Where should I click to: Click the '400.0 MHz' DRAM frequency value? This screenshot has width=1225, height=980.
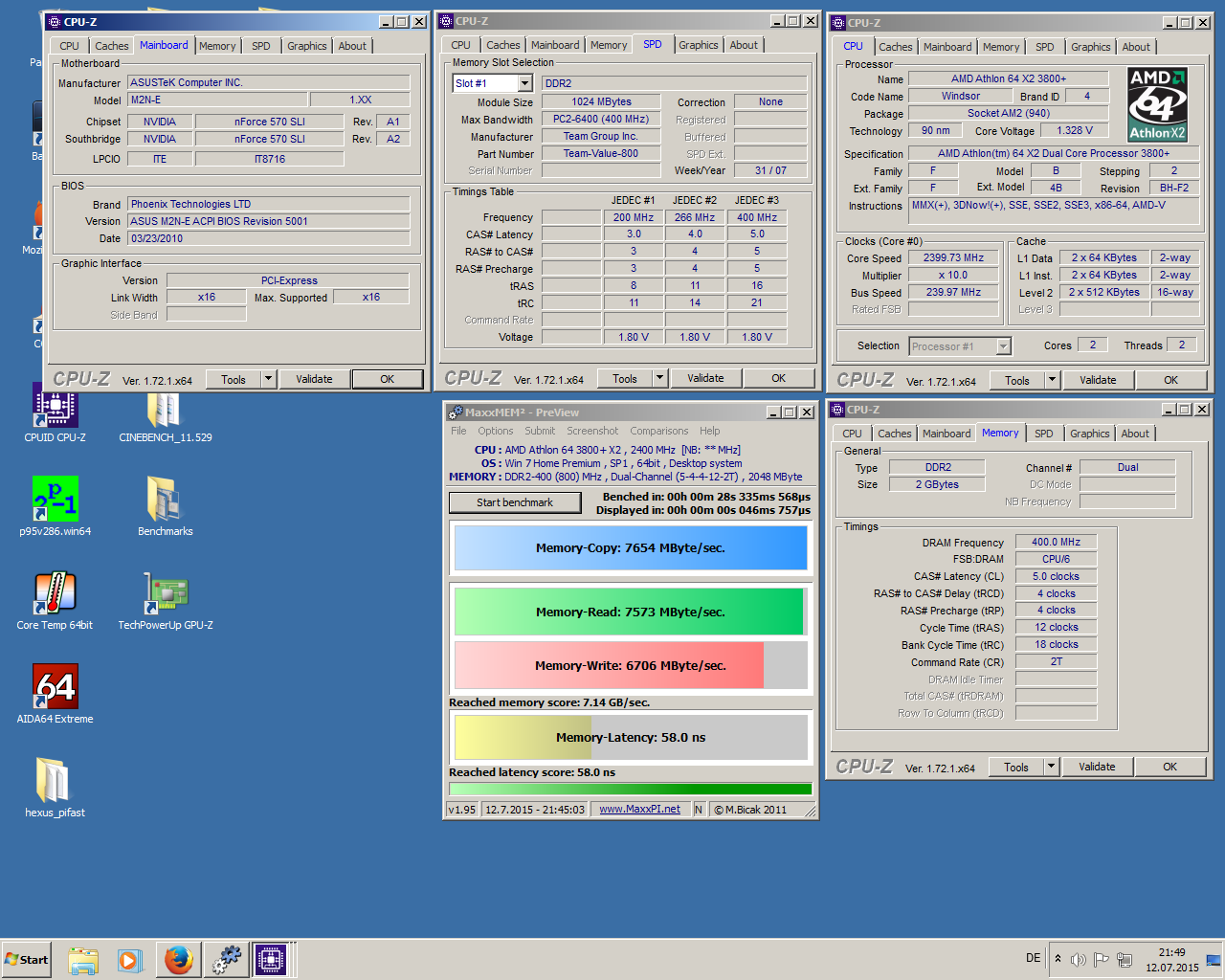click(1056, 542)
